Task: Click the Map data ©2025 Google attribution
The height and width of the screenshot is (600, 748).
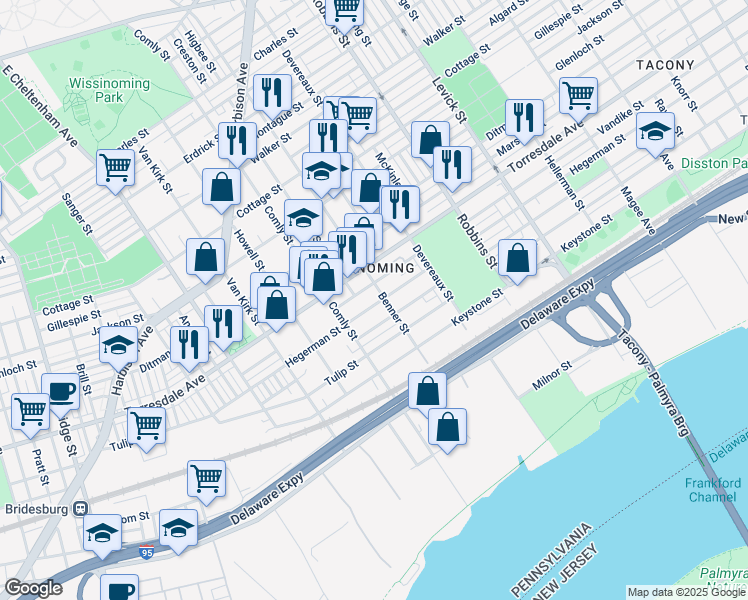Action: (x=686, y=593)
